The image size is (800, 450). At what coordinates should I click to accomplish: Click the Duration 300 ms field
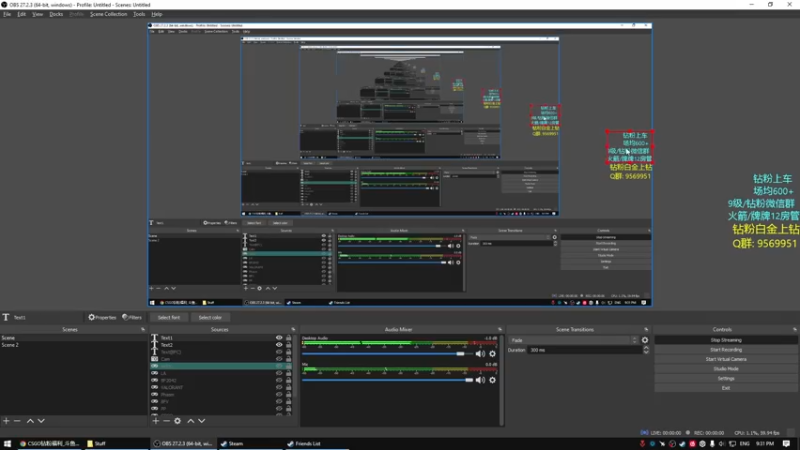[x=585, y=350]
